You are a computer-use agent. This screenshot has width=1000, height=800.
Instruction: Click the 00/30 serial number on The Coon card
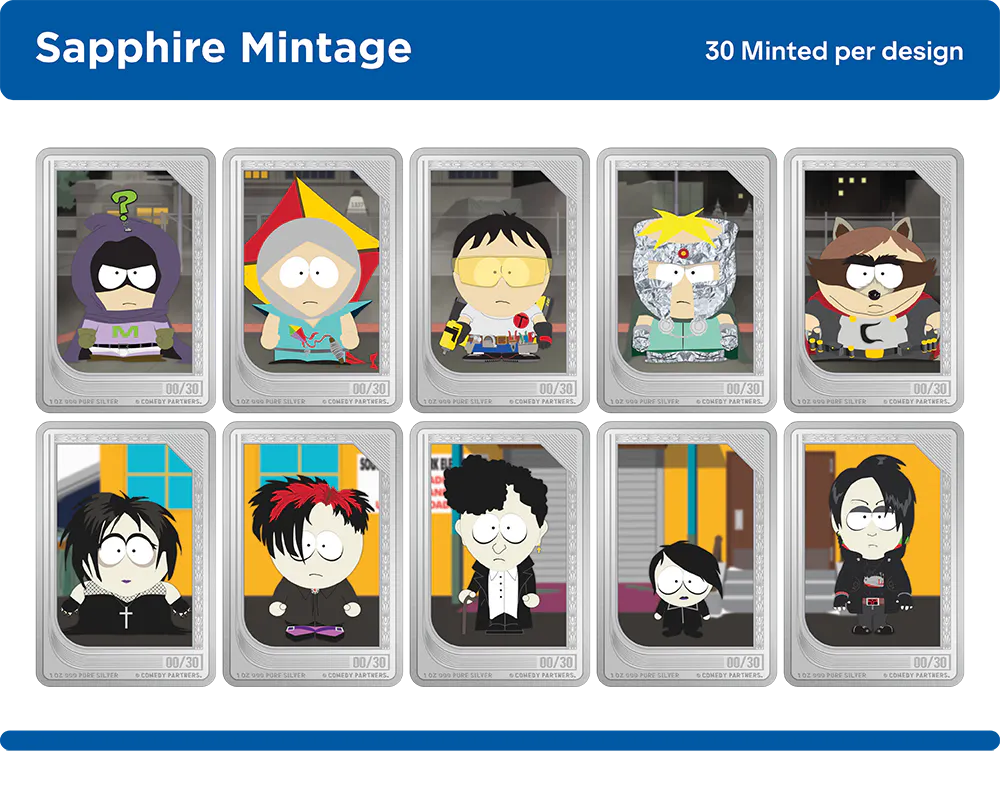930,389
